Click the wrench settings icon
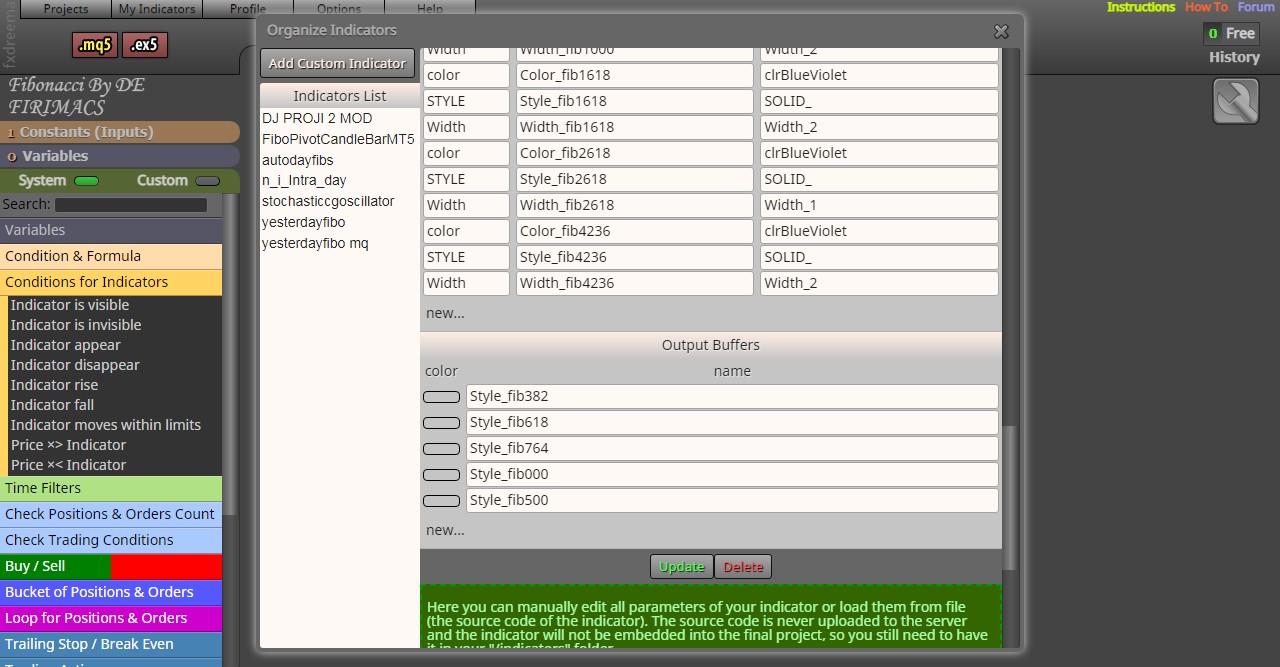Image resolution: width=1280 pixels, height=667 pixels. pyautogui.click(x=1235, y=101)
